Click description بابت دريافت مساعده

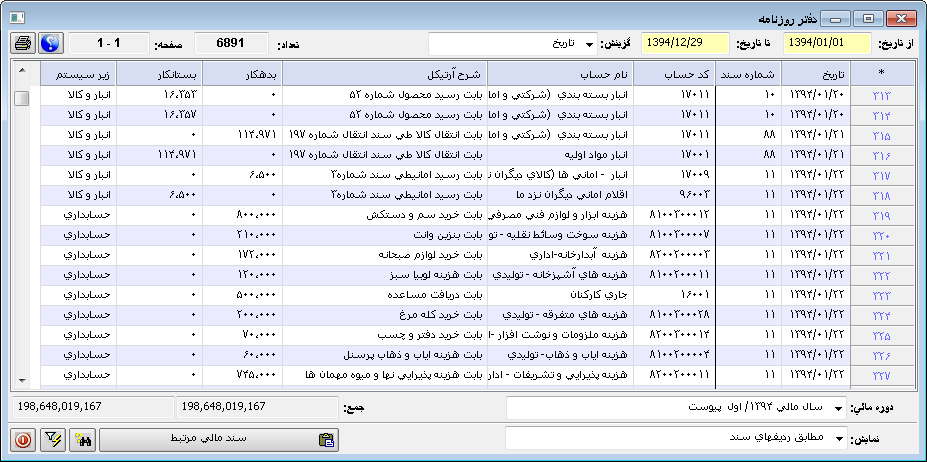coord(436,296)
